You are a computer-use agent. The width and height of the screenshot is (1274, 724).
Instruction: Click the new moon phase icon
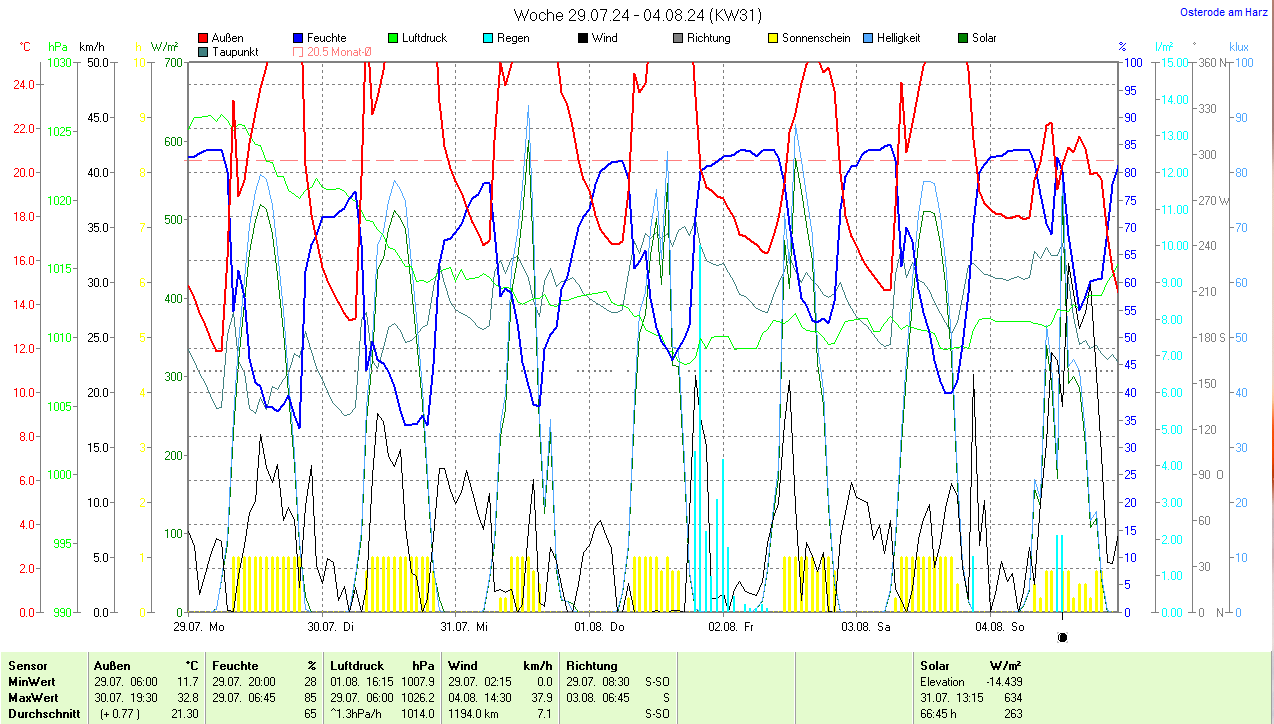[1062, 637]
